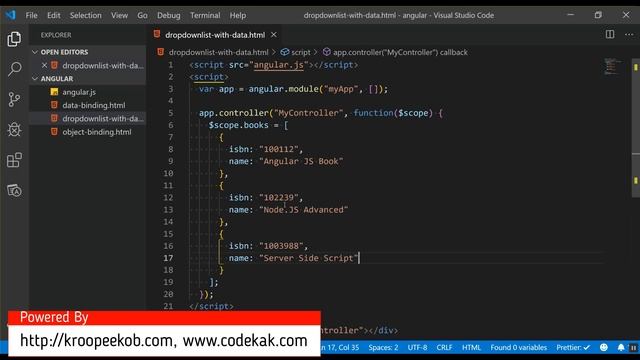Viewport: 640px width, 360px height.
Task: Open the Debug menu
Action: tap(169, 15)
